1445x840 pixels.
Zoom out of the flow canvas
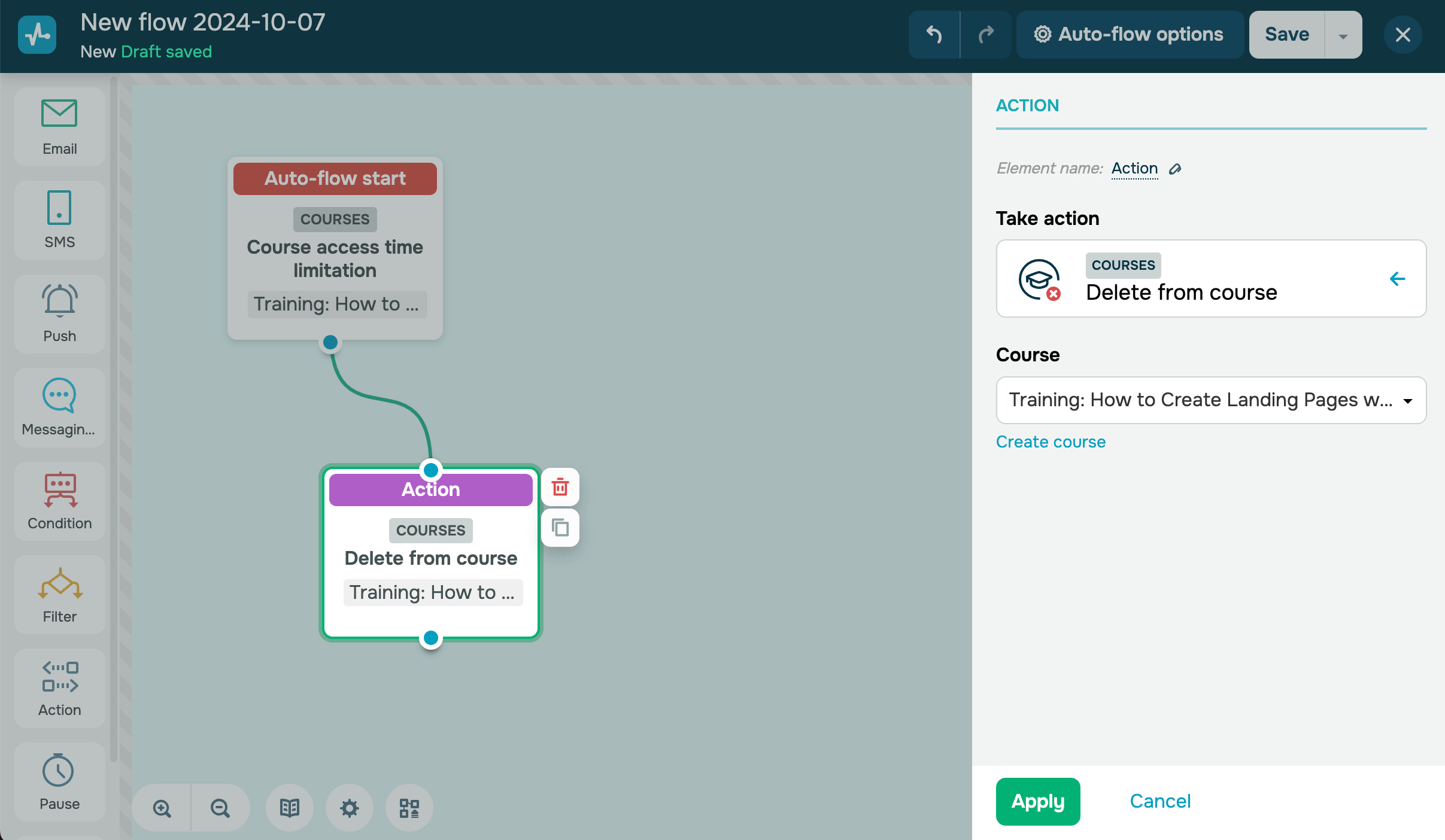point(220,808)
